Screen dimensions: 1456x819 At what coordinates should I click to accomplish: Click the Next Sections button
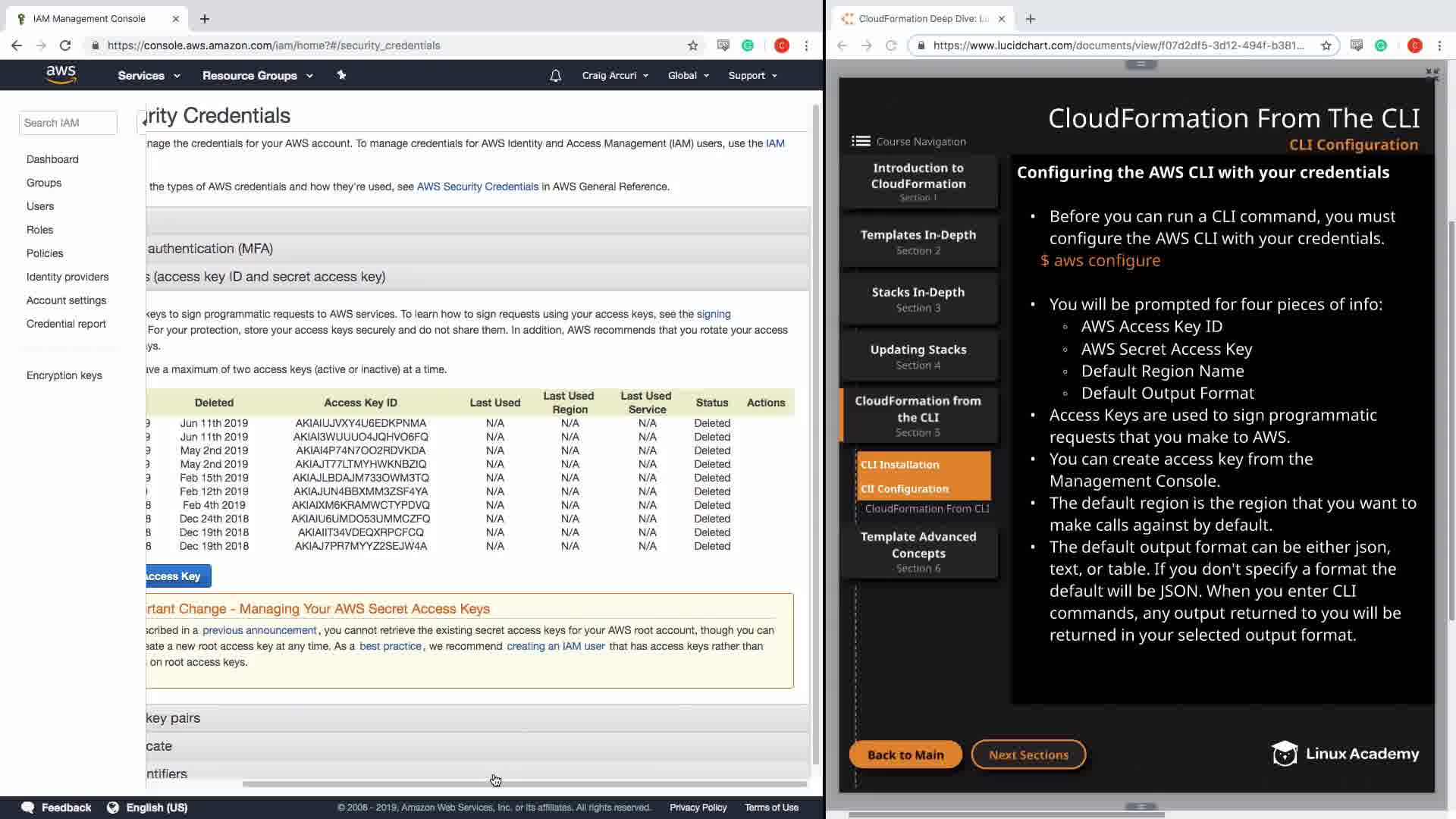[1028, 755]
